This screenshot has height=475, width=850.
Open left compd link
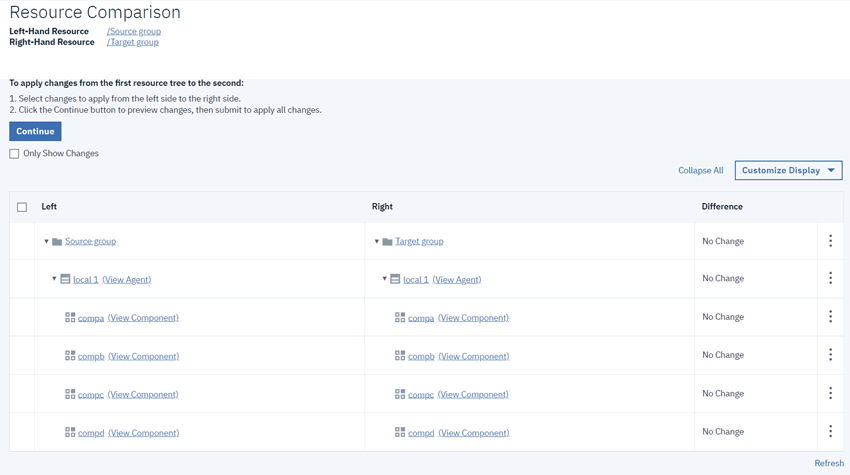click(x=91, y=433)
